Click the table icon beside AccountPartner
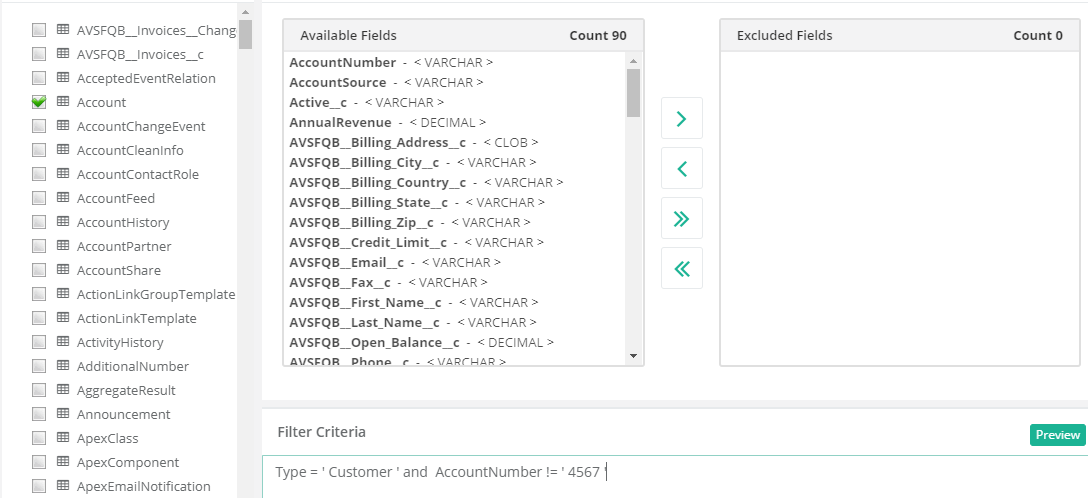 (x=62, y=246)
